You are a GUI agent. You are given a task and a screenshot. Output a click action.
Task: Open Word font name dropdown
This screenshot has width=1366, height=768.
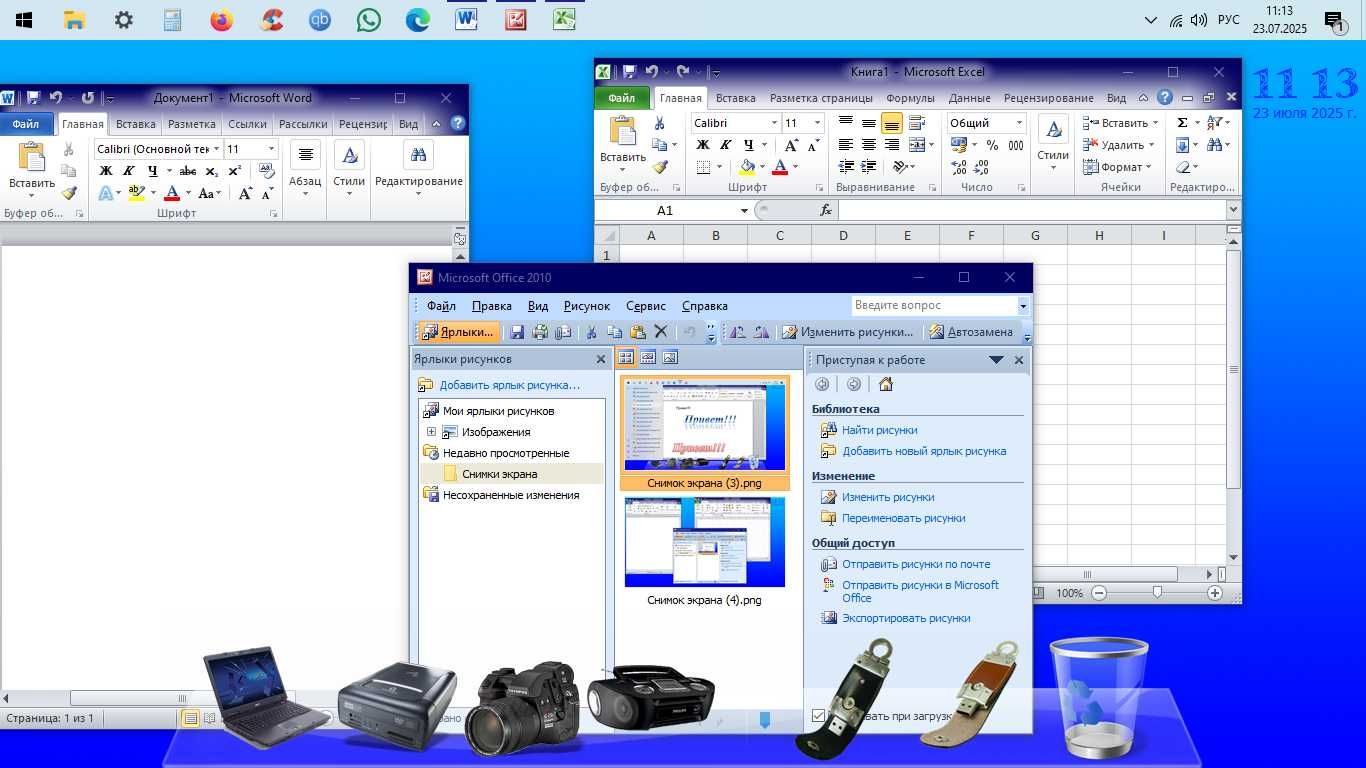tap(216, 149)
